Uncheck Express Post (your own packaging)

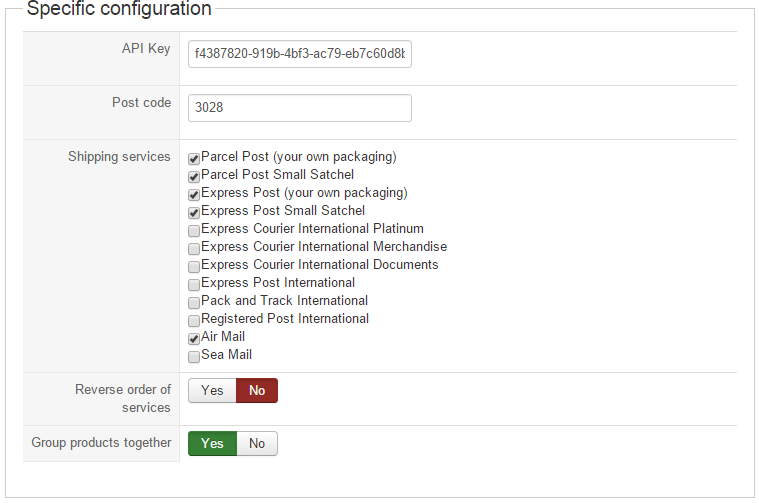click(x=194, y=194)
